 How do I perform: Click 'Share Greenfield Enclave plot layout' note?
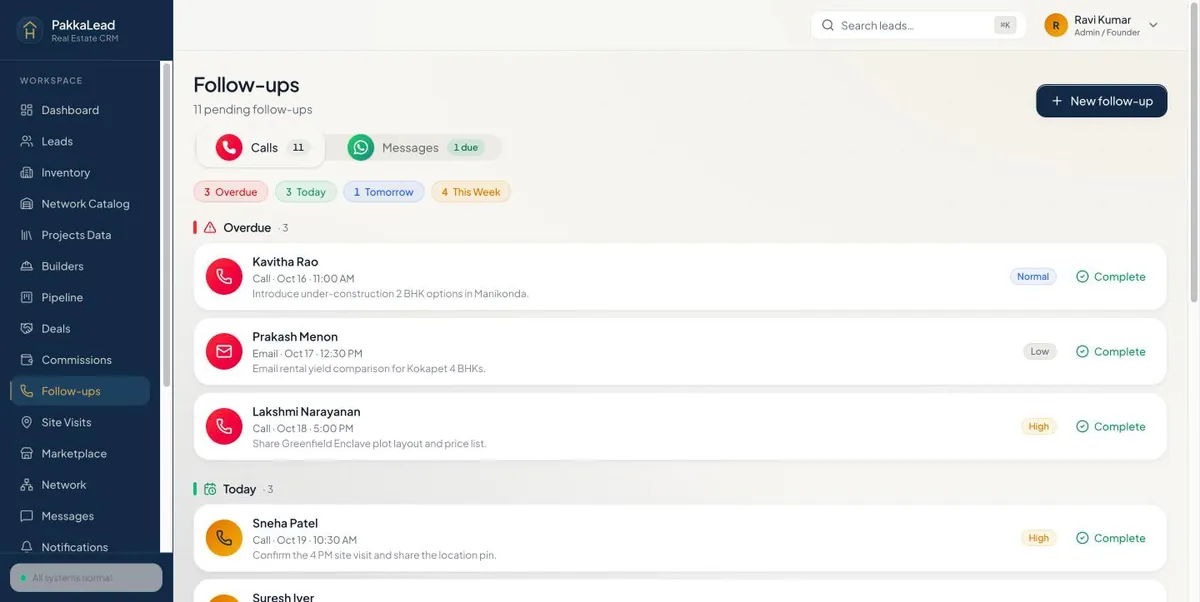point(369,444)
